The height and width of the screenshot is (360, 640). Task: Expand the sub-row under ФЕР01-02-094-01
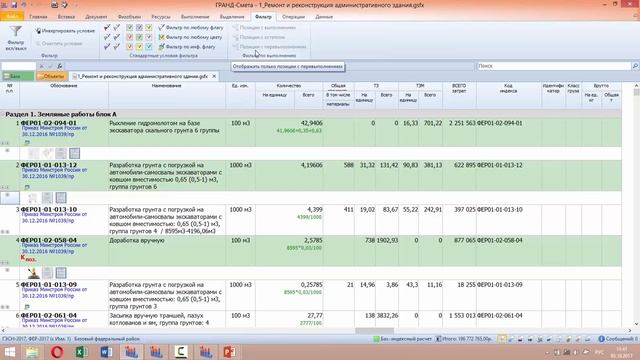click(x=7, y=151)
